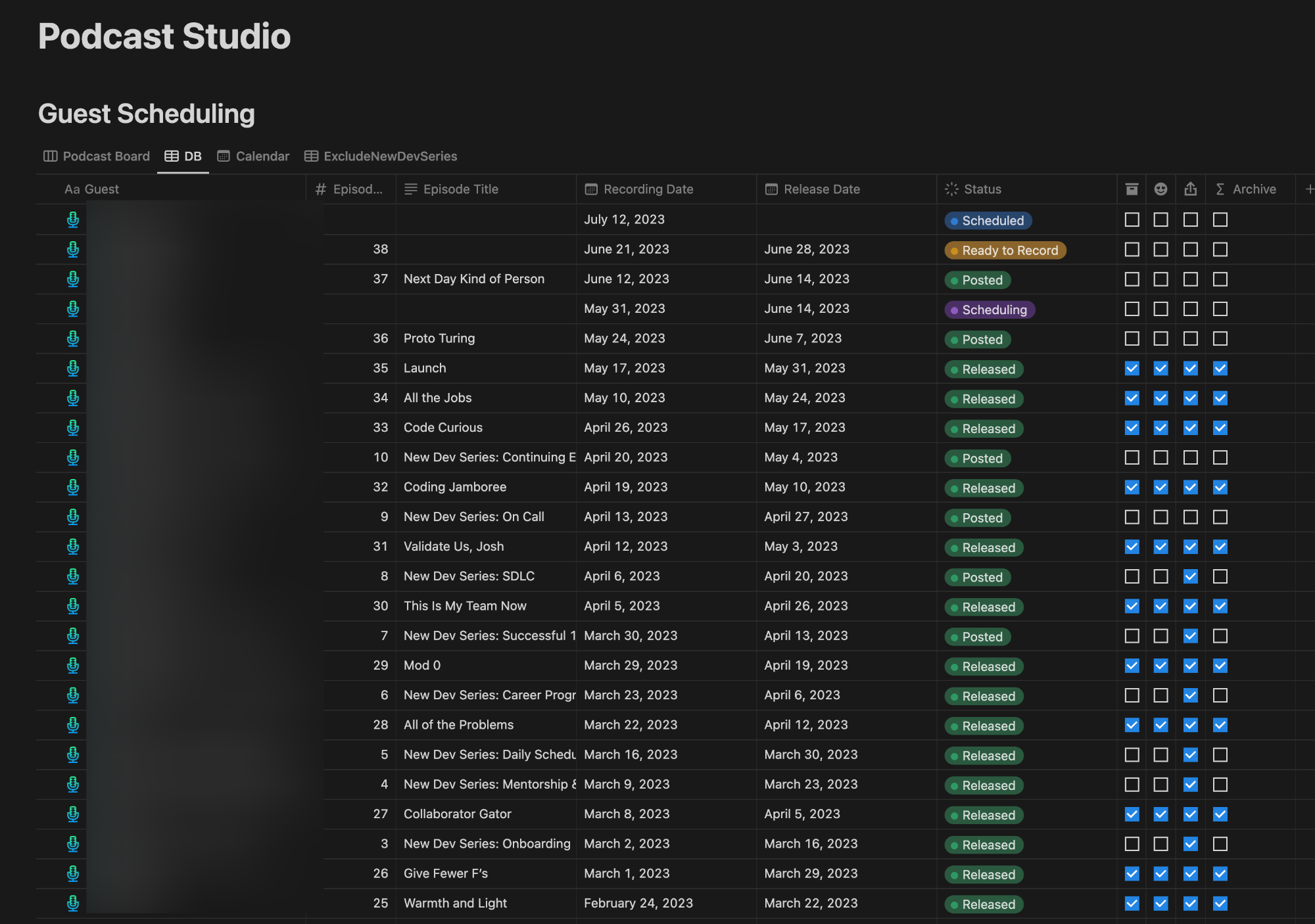
Task: Click the smiley face column header icon
Action: pyautogui.click(x=1160, y=189)
